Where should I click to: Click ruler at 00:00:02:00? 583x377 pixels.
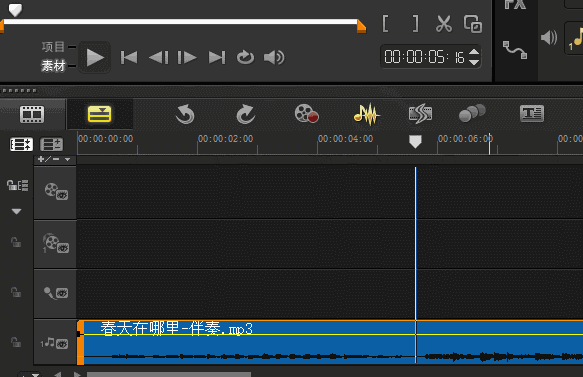click(225, 139)
